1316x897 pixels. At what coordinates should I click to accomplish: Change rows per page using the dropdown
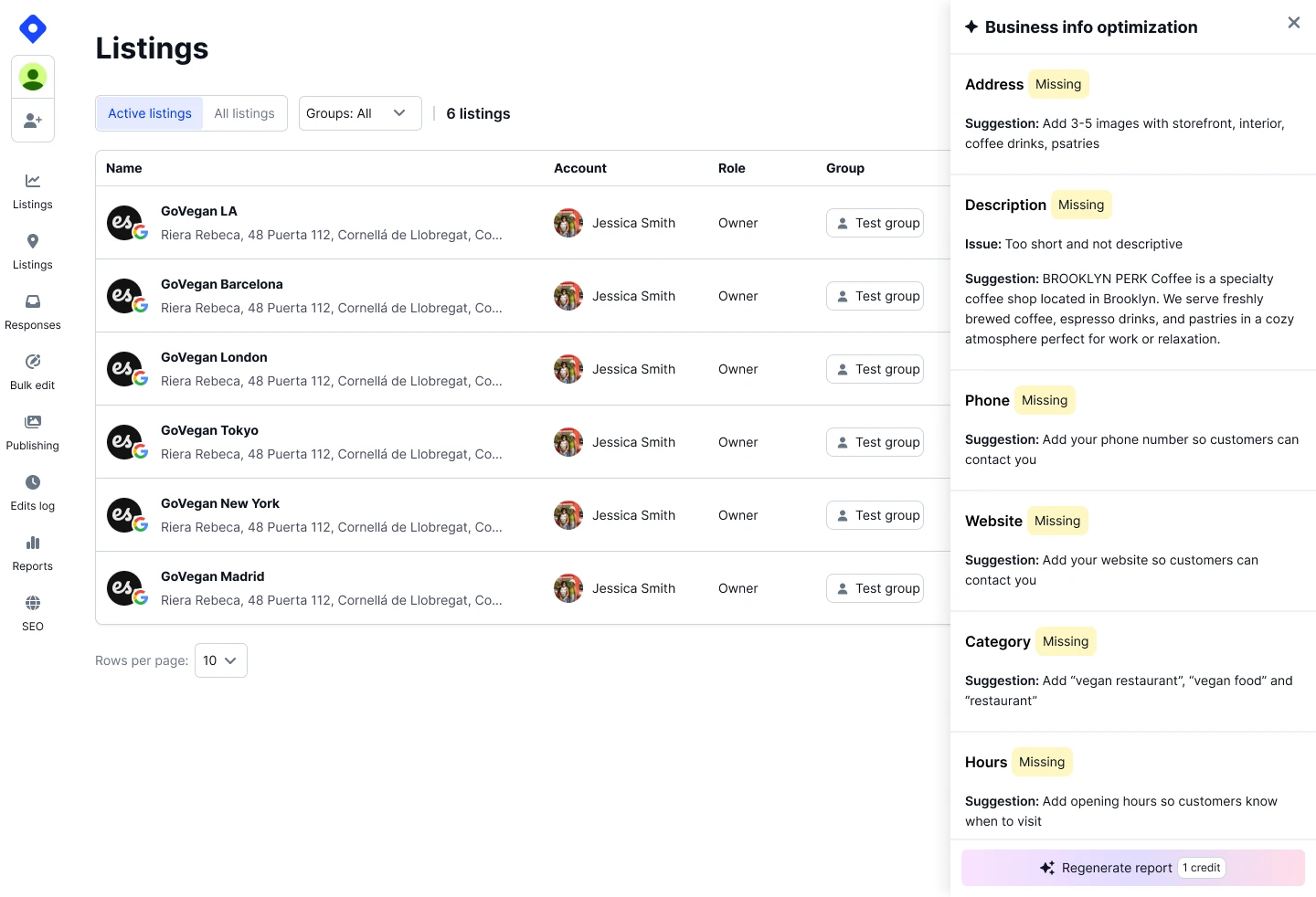220,660
